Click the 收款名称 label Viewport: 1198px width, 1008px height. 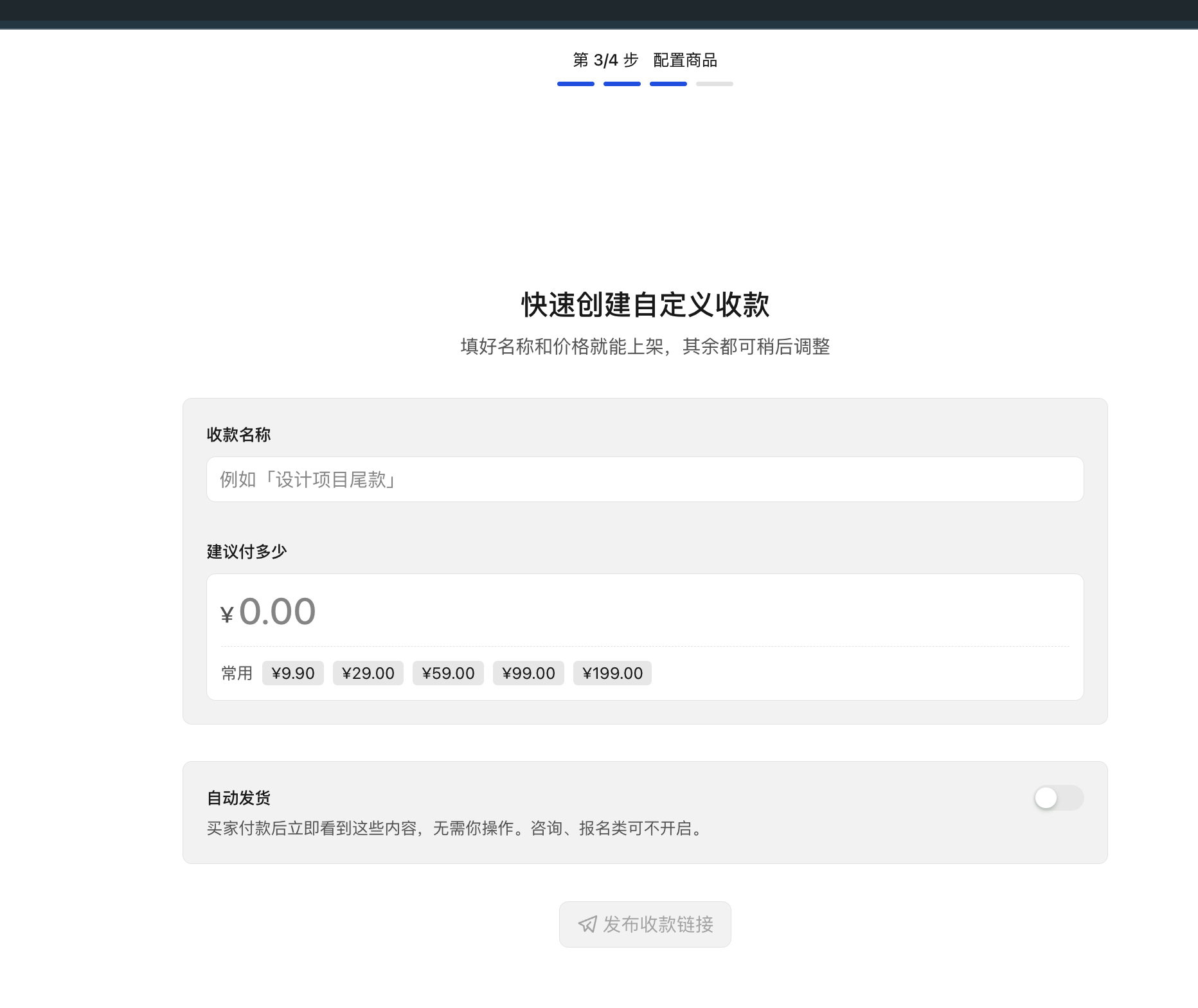click(238, 435)
